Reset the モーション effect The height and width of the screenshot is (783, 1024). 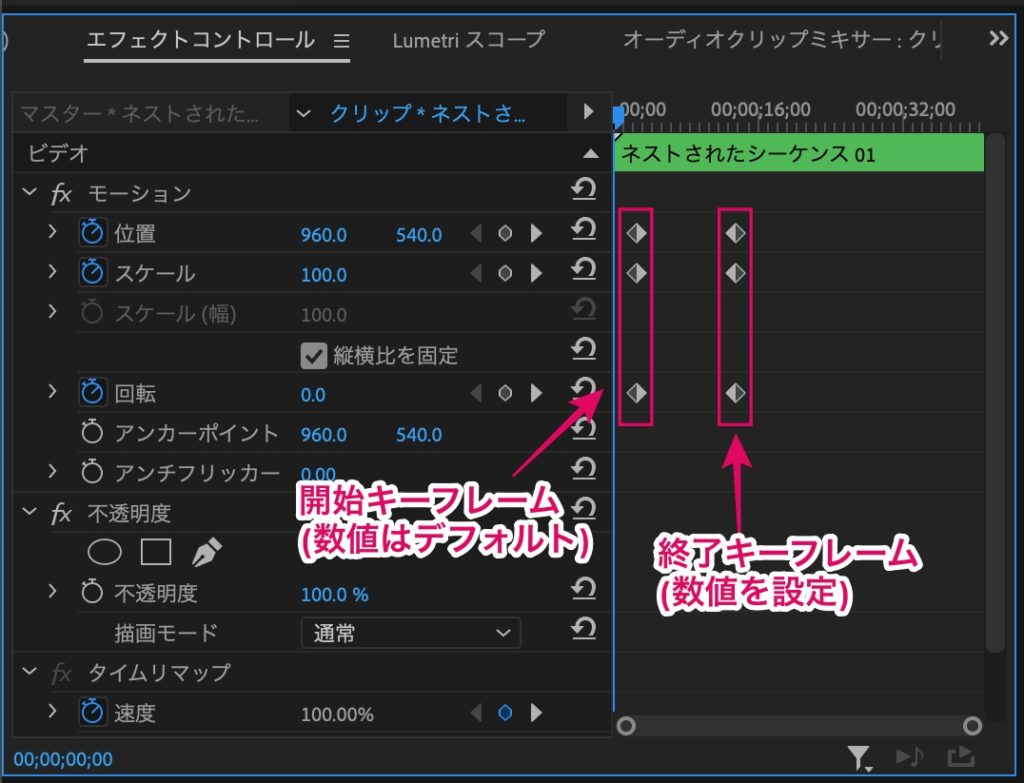click(x=583, y=189)
